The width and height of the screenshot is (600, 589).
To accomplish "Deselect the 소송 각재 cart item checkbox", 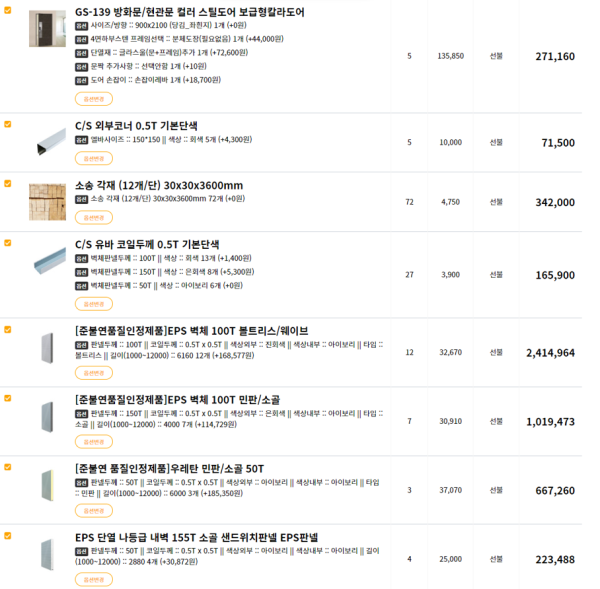I will click(8, 184).
